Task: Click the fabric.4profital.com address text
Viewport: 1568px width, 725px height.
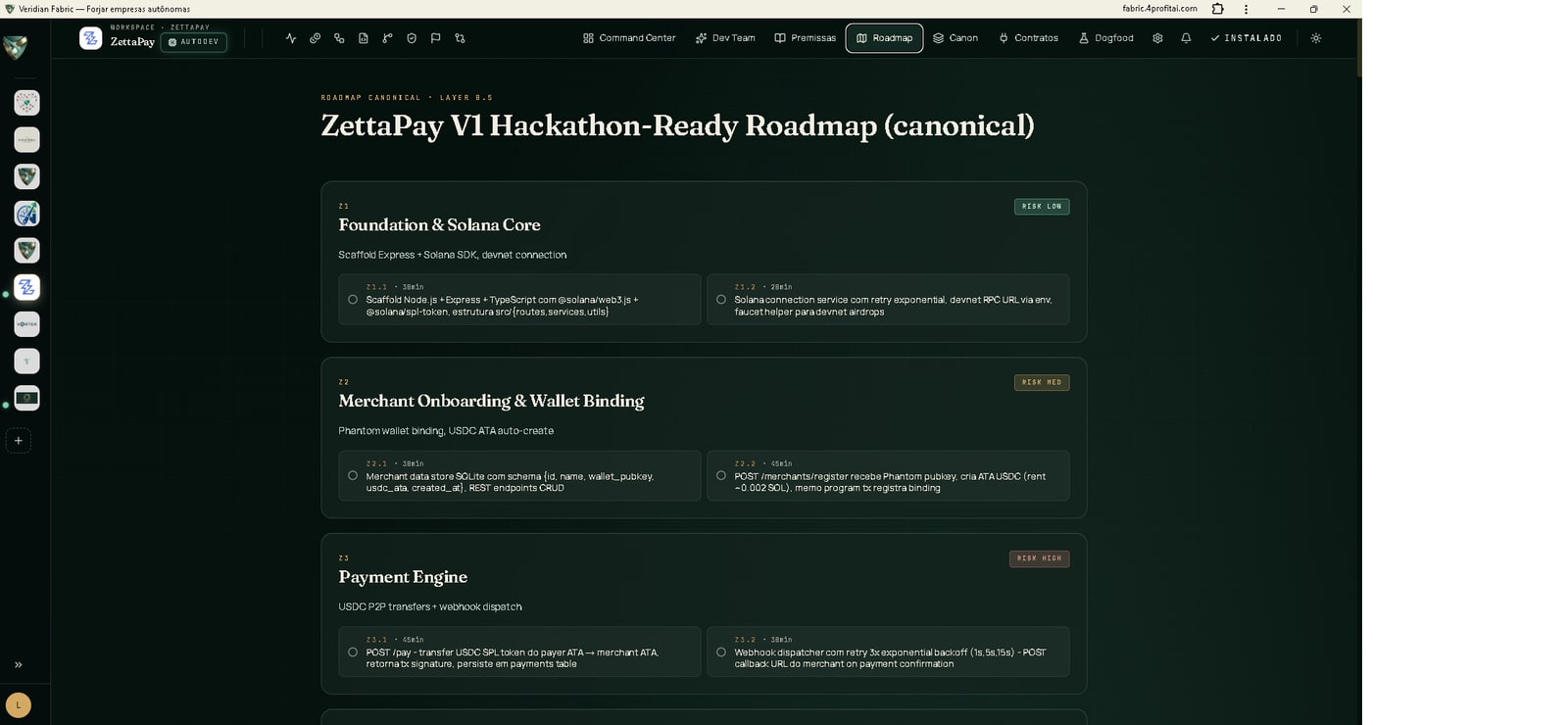Action: (1160, 9)
